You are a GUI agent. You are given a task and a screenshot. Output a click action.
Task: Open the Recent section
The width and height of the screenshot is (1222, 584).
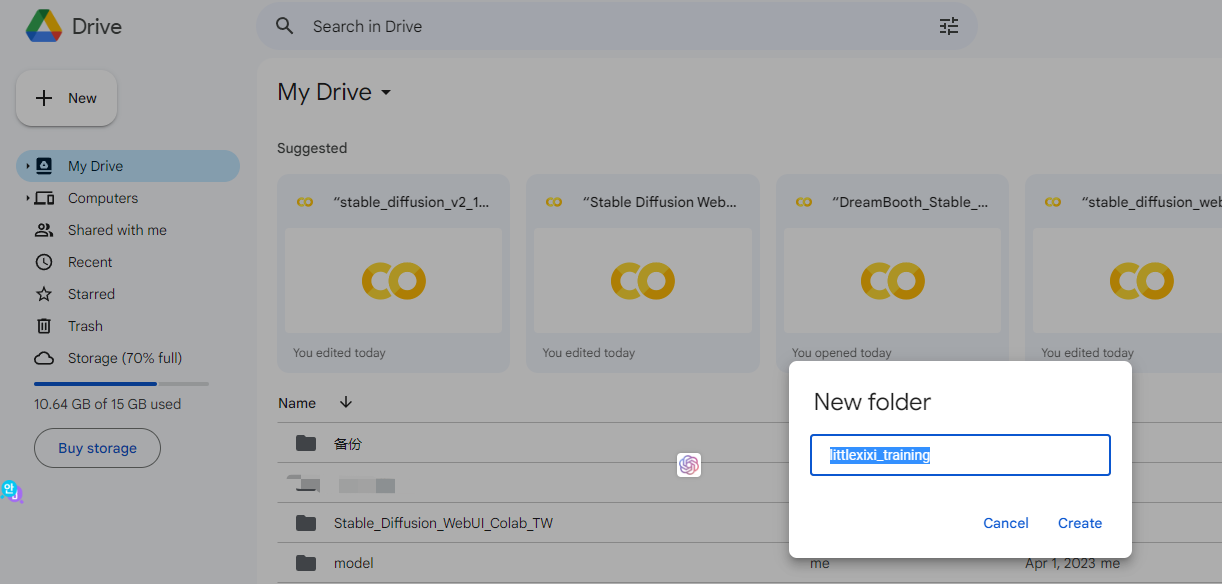[x=128, y=262]
